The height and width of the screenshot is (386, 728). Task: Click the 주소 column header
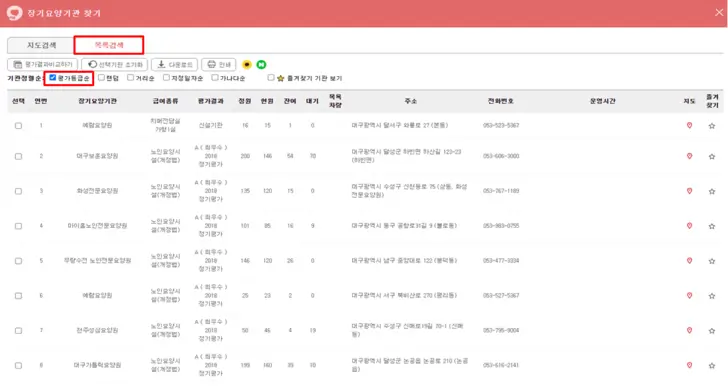[411, 101]
